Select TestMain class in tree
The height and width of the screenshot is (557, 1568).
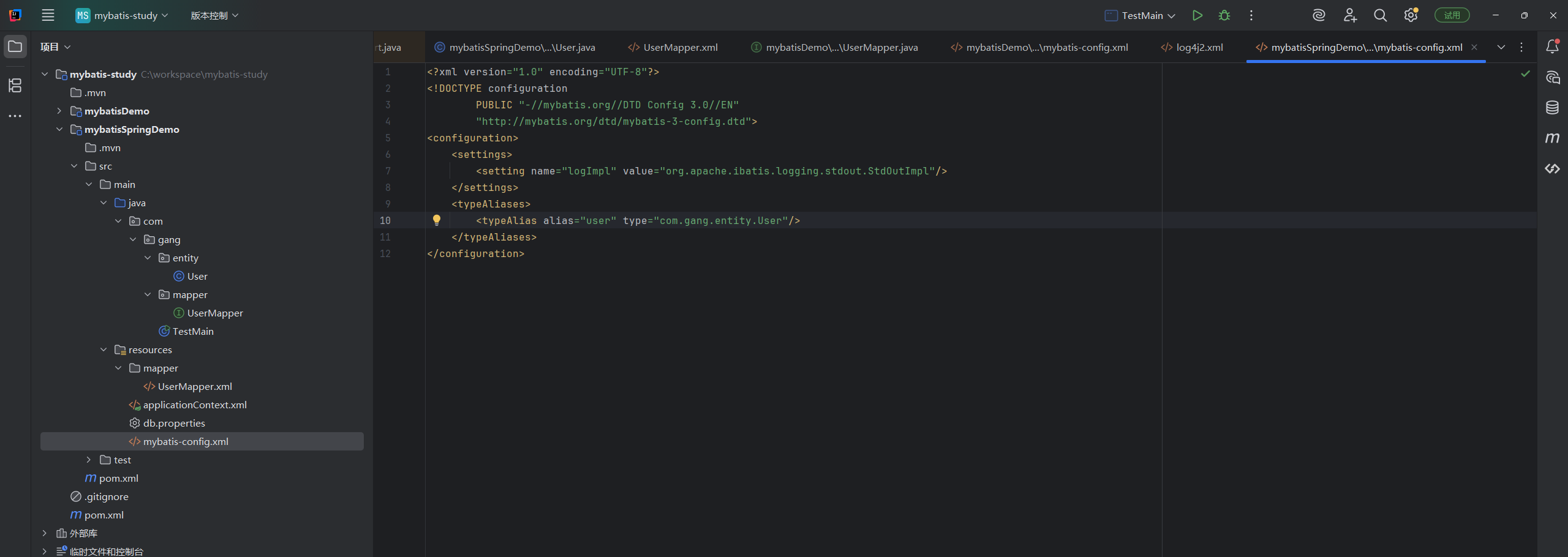click(193, 331)
